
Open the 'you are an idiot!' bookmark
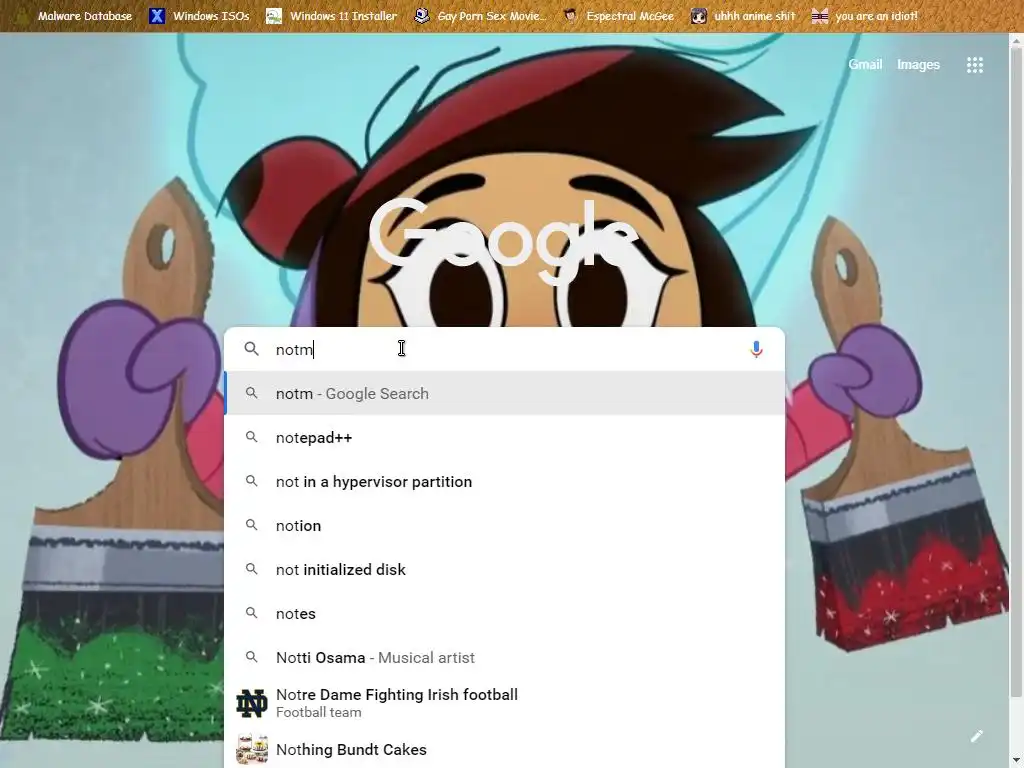click(864, 16)
